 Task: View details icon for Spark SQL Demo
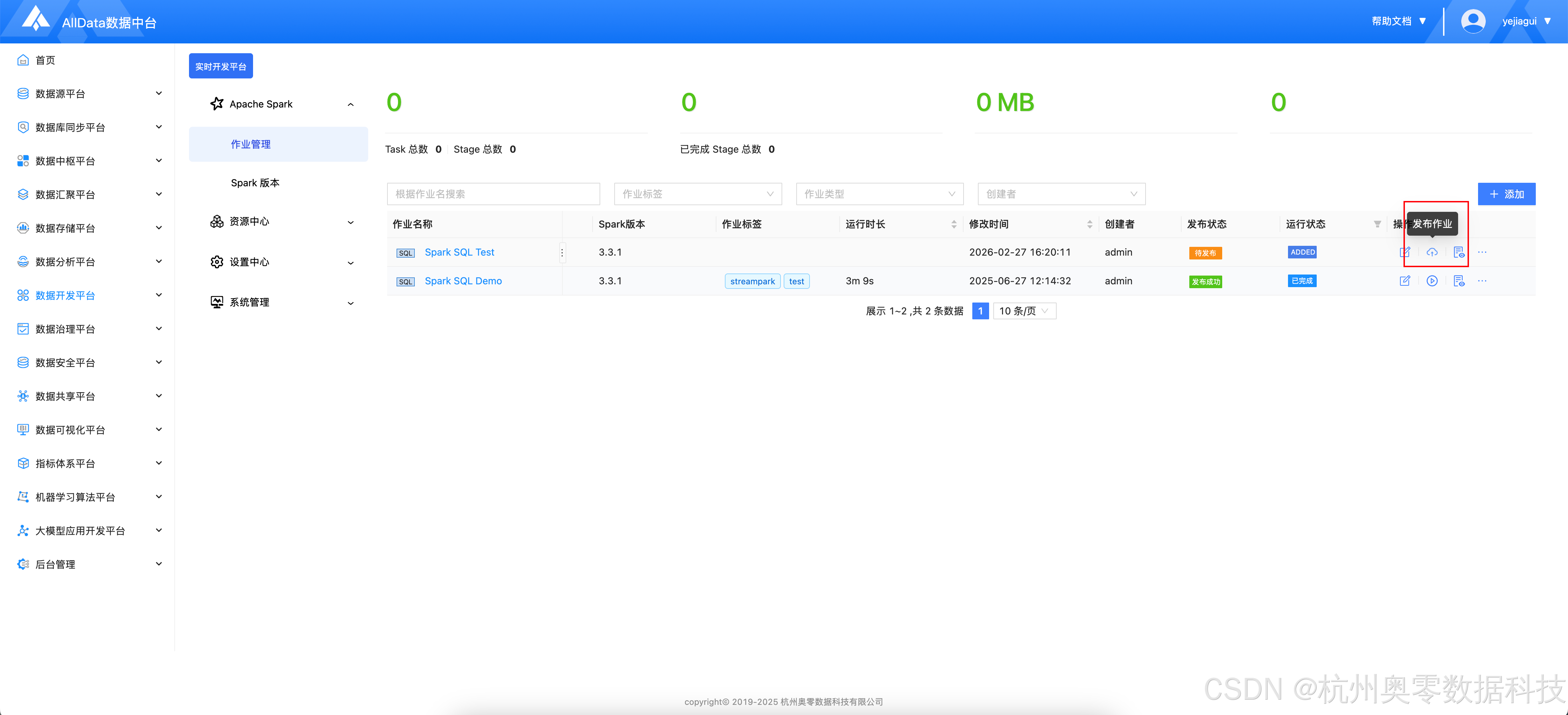pyautogui.click(x=1458, y=281)
